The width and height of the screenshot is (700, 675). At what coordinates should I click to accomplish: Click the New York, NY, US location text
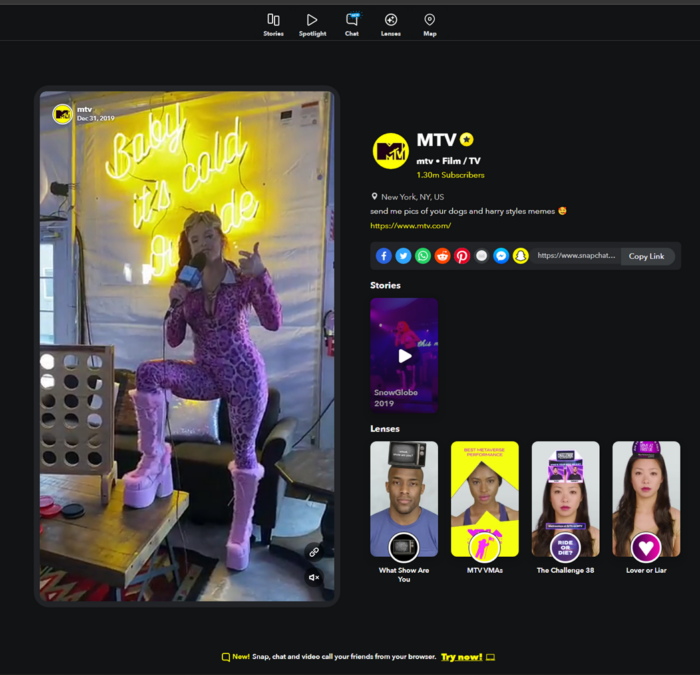point(412,197)
